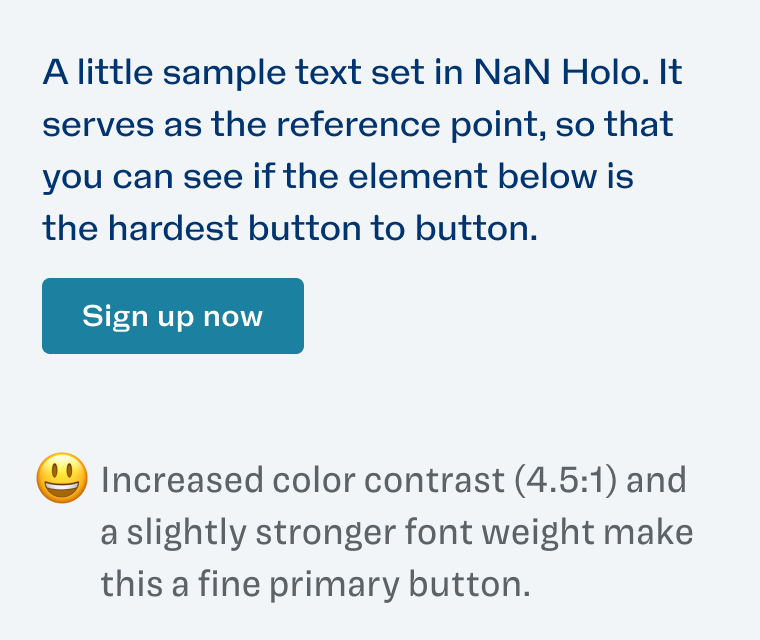Click the smiling face emoji
Image resolution: width=760 pixels, height=640 pixels.
click(x=63, y=478)
